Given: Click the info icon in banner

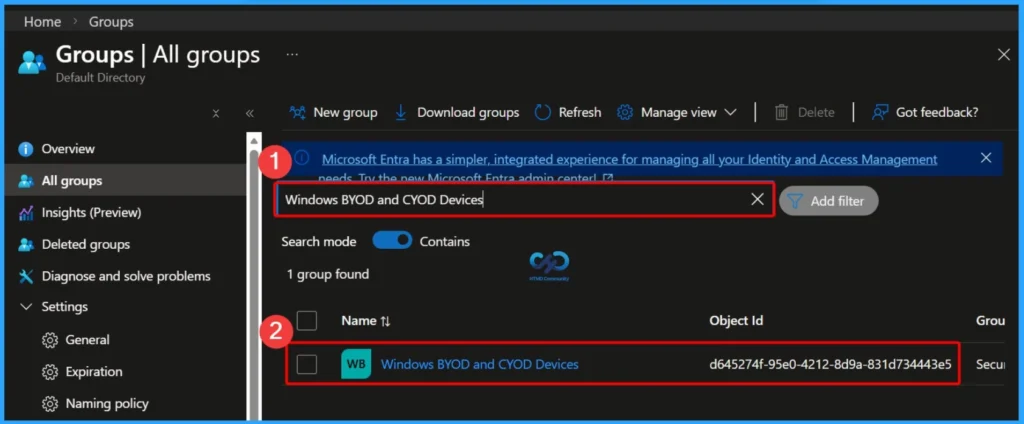Looking at the screenshot, I should coord(301,158).
